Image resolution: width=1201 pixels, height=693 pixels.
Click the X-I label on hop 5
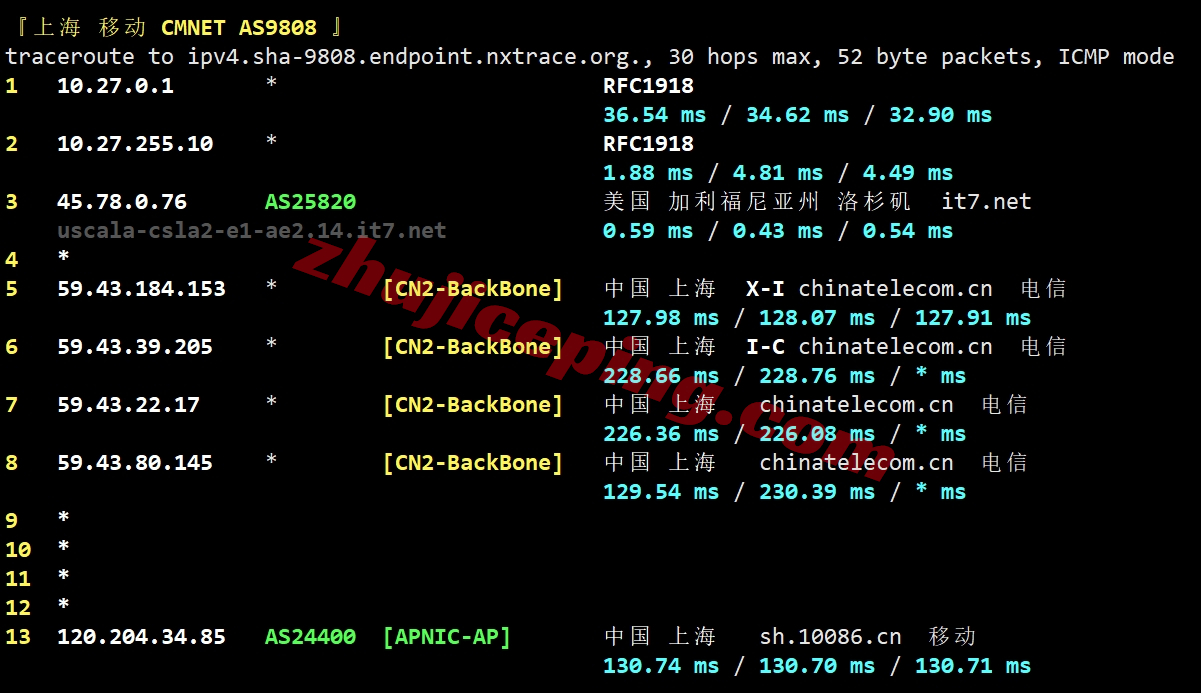point(765,289)
